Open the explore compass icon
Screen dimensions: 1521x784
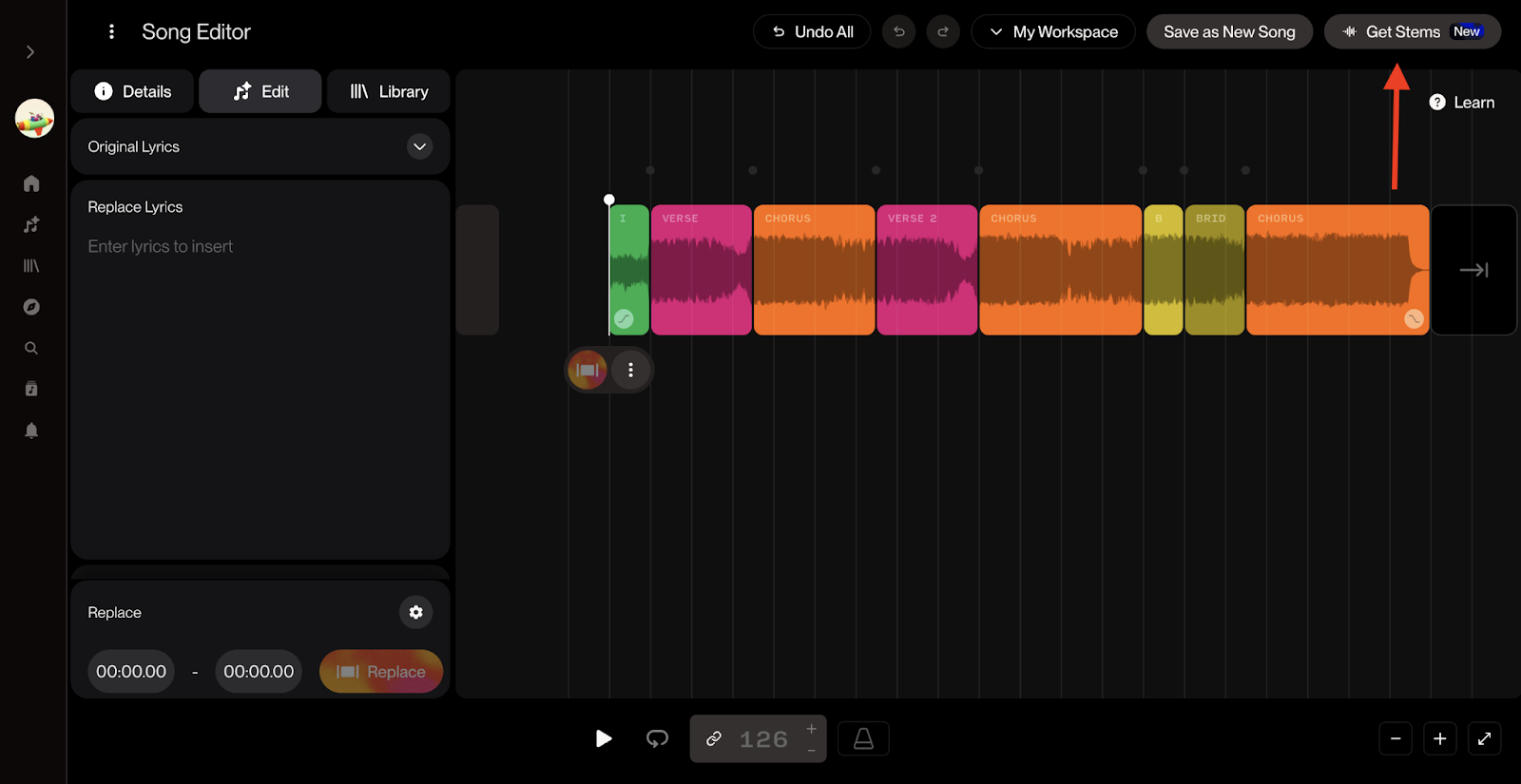point(31,307)
